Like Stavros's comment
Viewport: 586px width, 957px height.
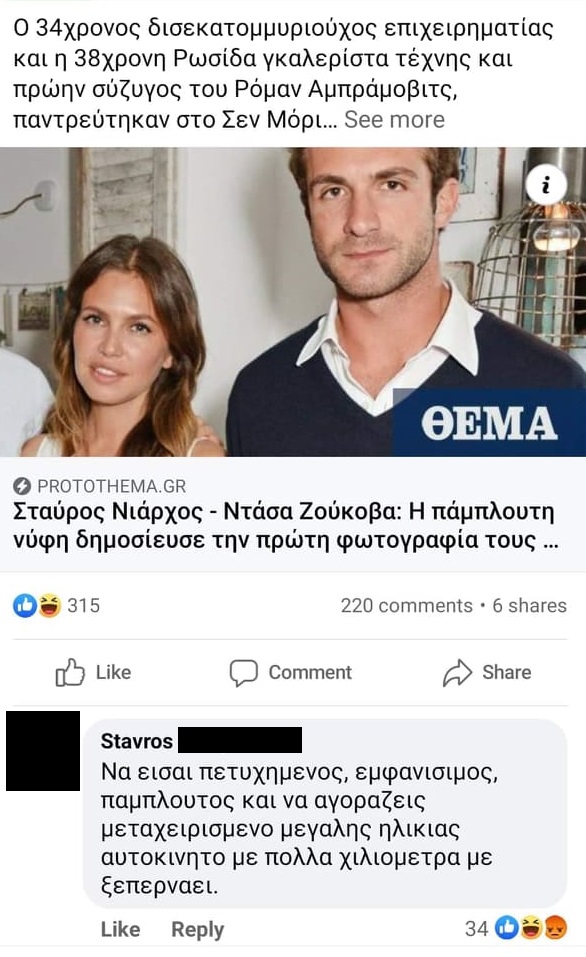120,929
